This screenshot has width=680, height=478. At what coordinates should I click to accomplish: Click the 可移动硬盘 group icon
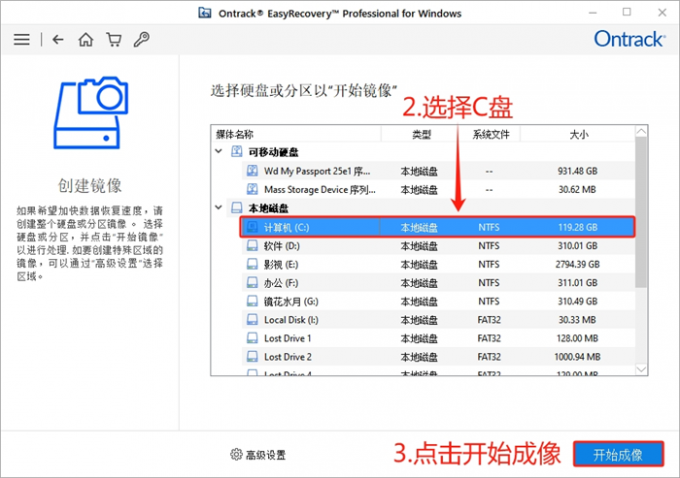(x=237, y=151)
